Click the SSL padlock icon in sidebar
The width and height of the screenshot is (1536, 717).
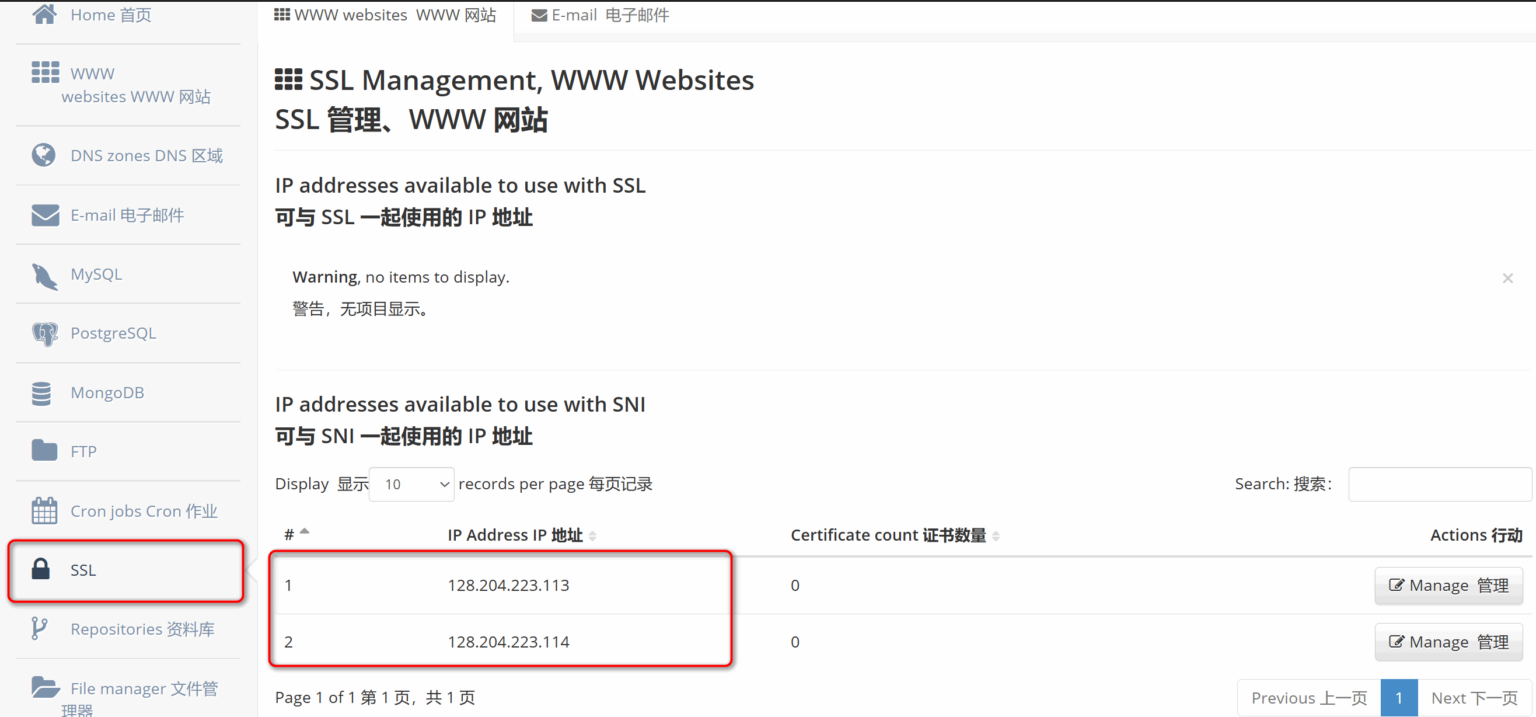coord(45,570)
